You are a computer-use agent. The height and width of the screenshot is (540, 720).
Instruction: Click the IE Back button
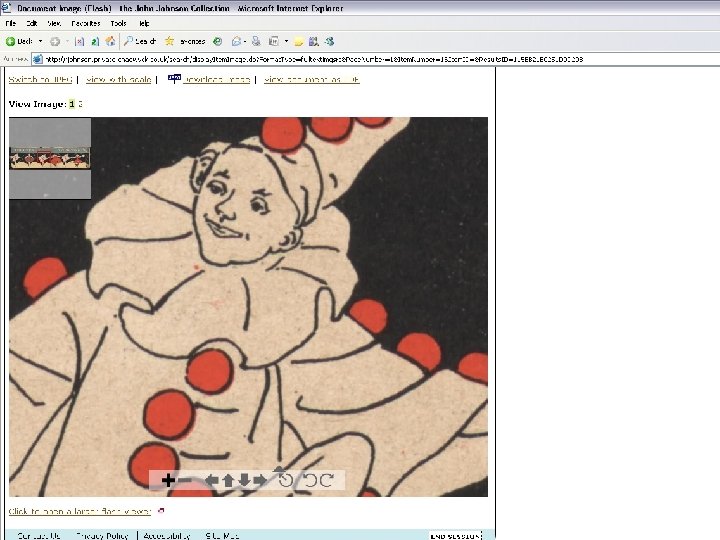click(19, 41)
